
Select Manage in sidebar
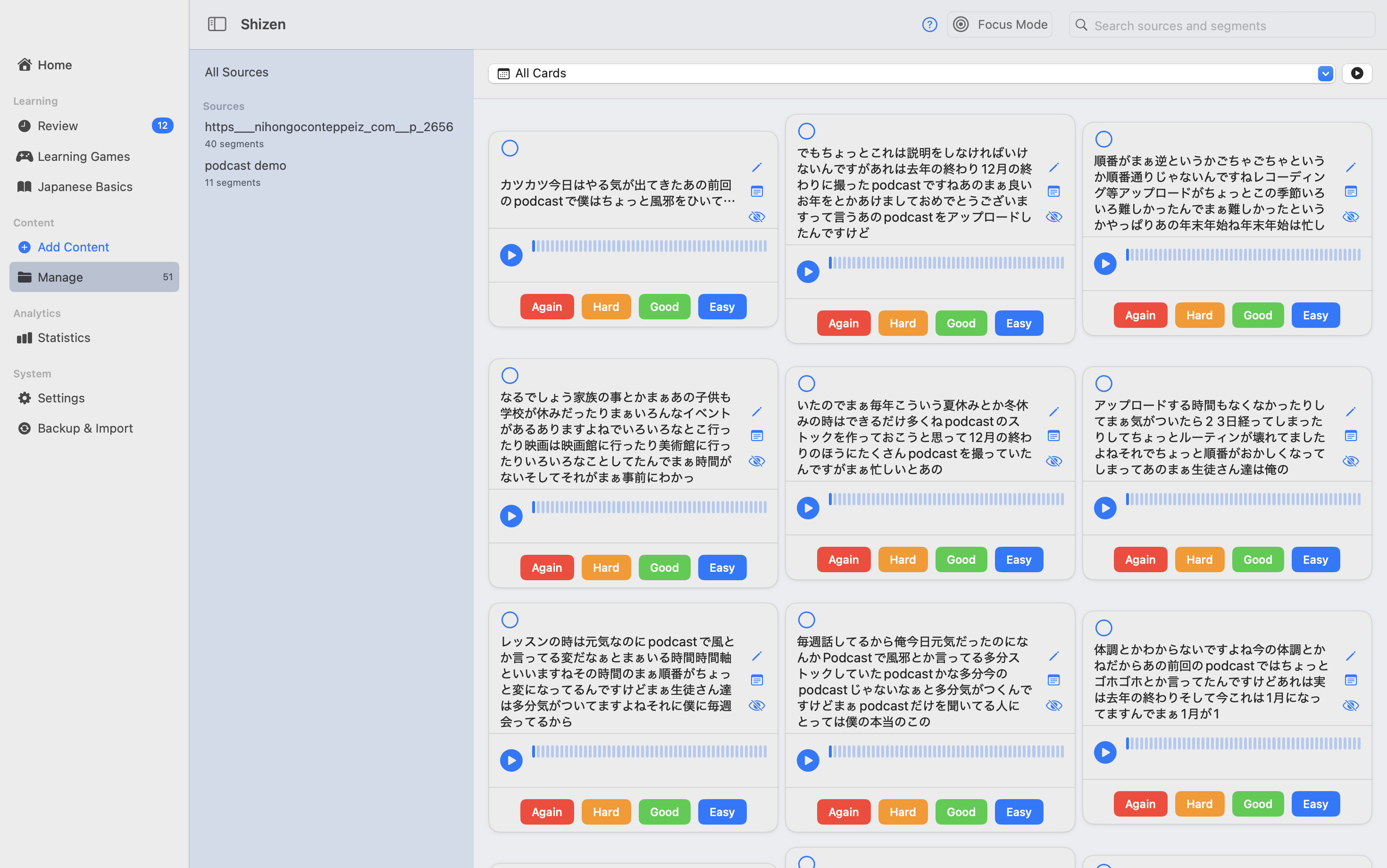pyautogui.click(x=94, y=277)
